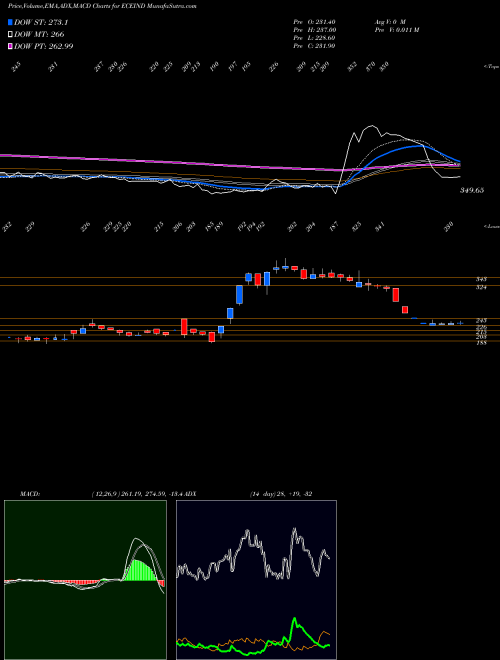Click the 349.63 value beside the EMA lines
The width and height of the screenshot is (500, 660).
tap(472, 190)
